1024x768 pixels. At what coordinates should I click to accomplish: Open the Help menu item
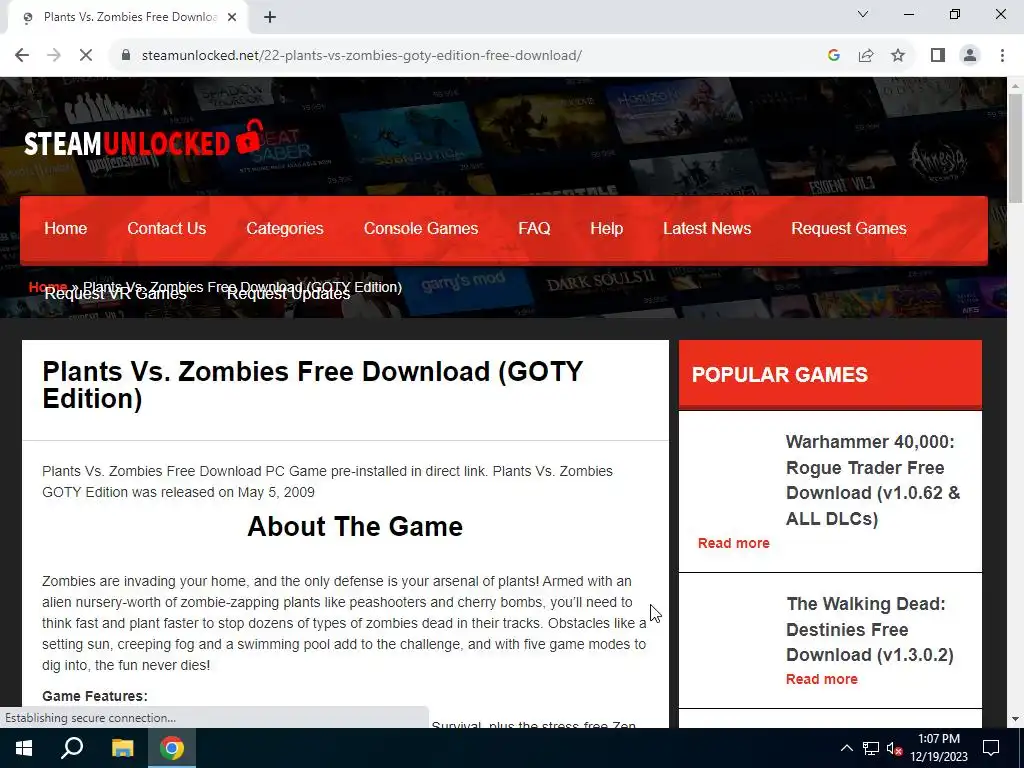[607, 228]
